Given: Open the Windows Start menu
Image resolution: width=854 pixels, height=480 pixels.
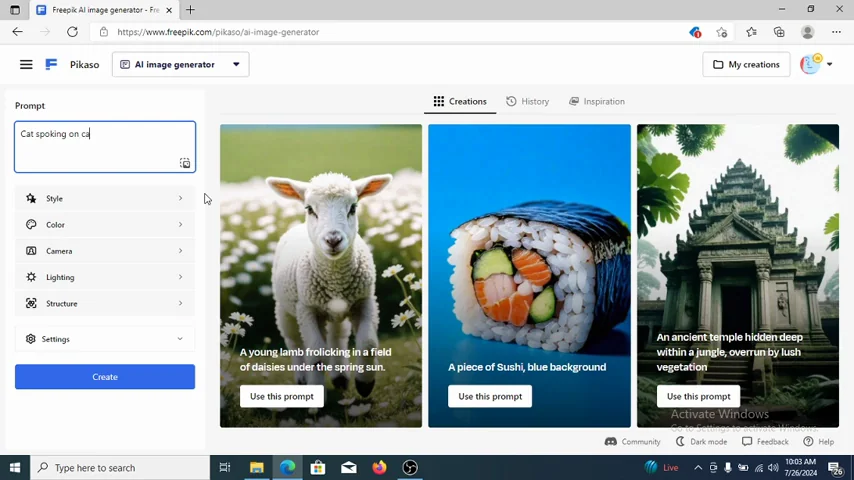Looking at the screenshot, I should 15,467.
